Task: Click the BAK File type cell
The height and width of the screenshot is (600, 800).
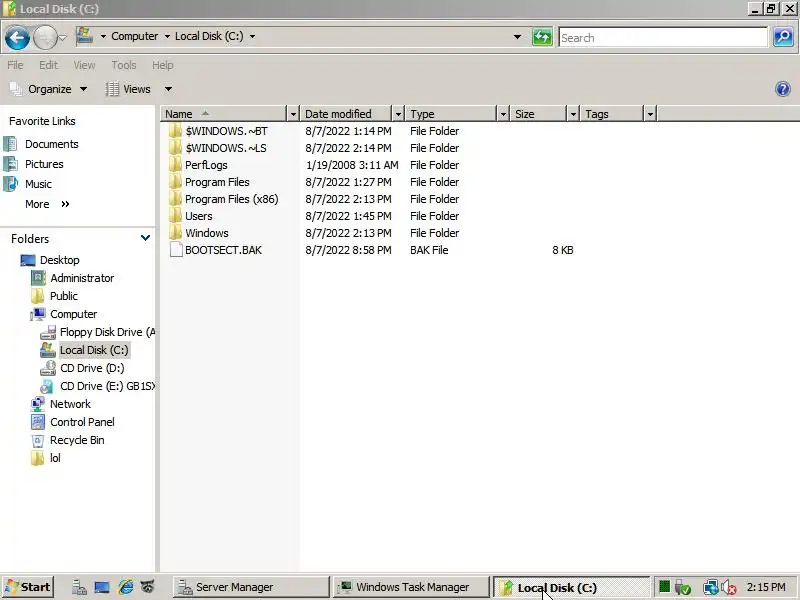Action: pos(429,250)
